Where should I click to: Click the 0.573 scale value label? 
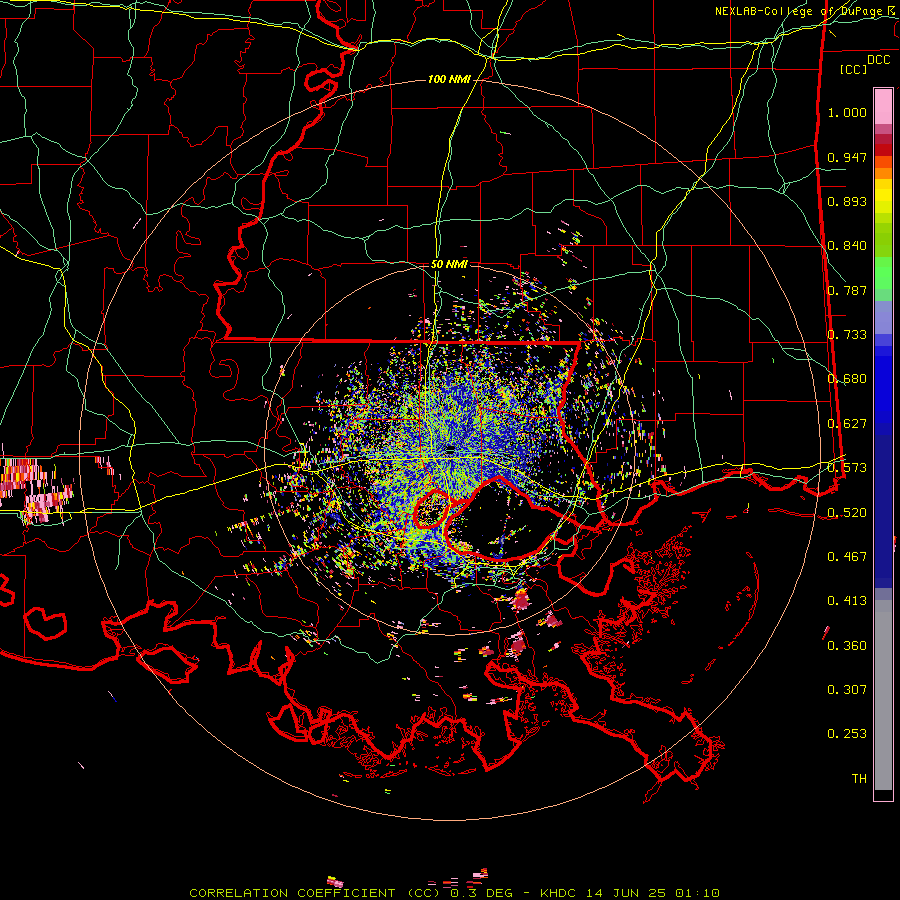[847, 468]
